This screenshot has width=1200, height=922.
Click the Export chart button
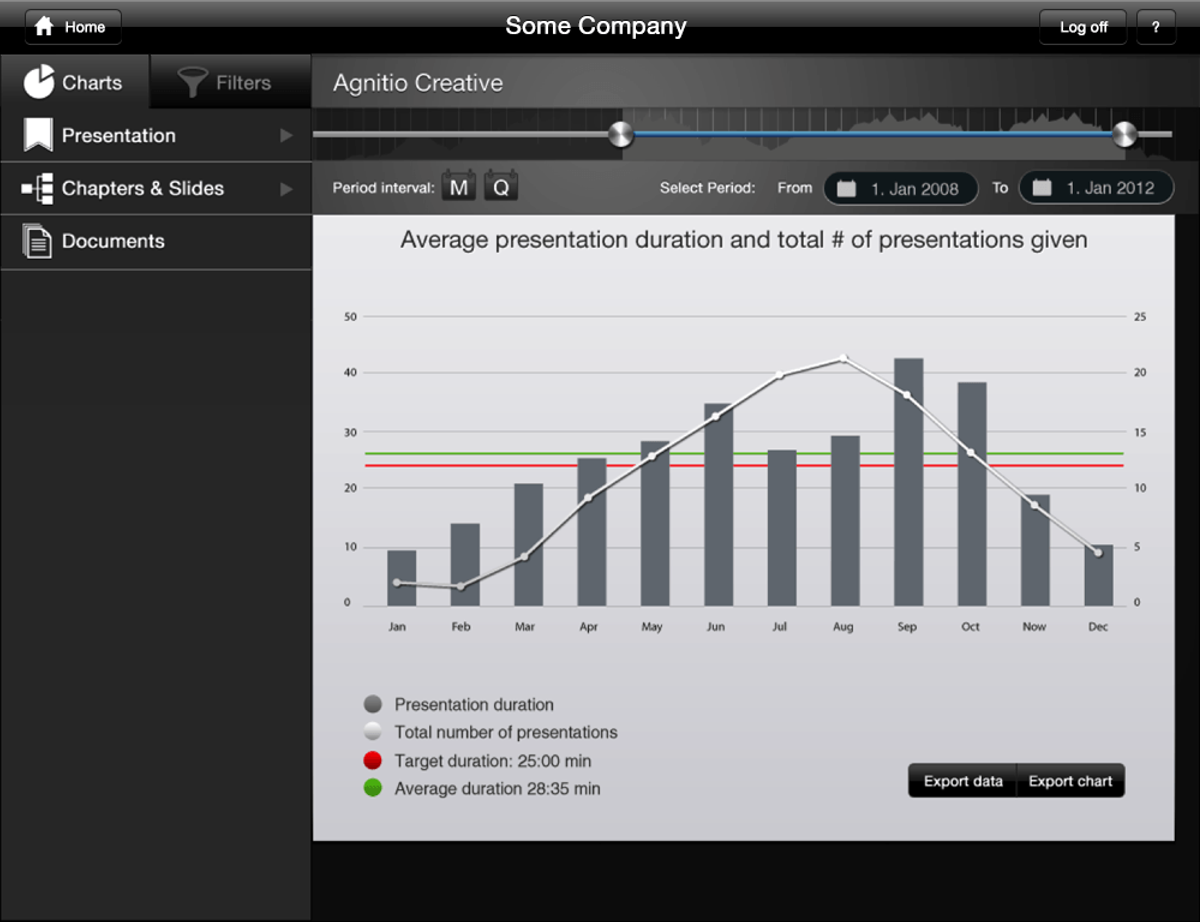[x=1070, y=781]
